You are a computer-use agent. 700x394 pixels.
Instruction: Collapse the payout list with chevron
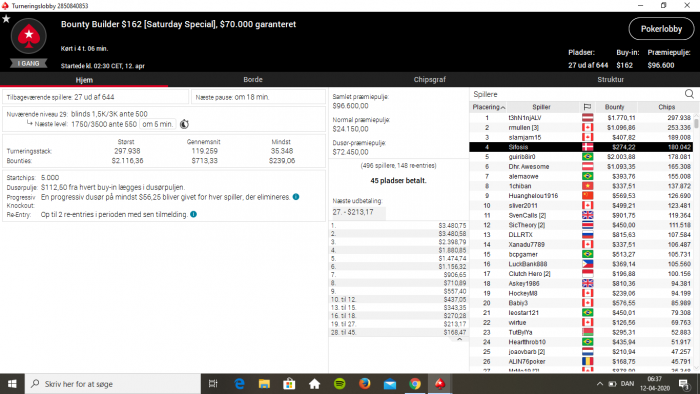click(x=459, y=340)
